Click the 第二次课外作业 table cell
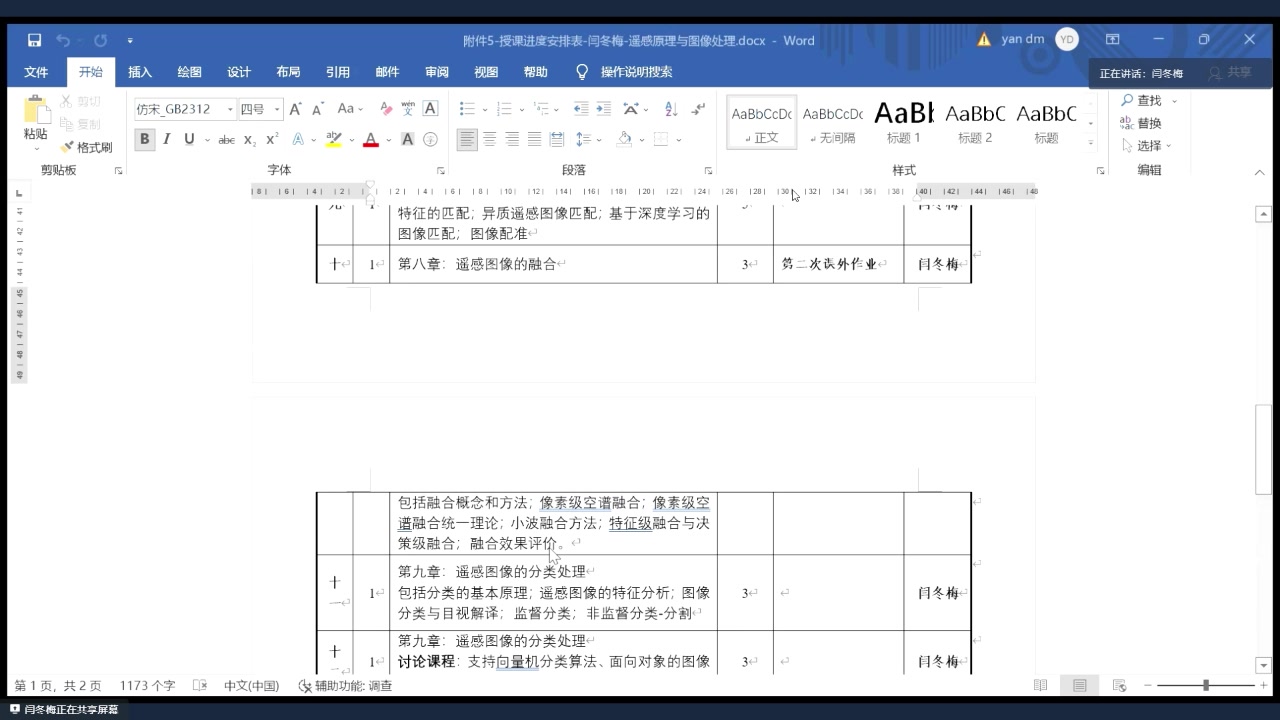The image size is (1280, 720). click(838, 264)
